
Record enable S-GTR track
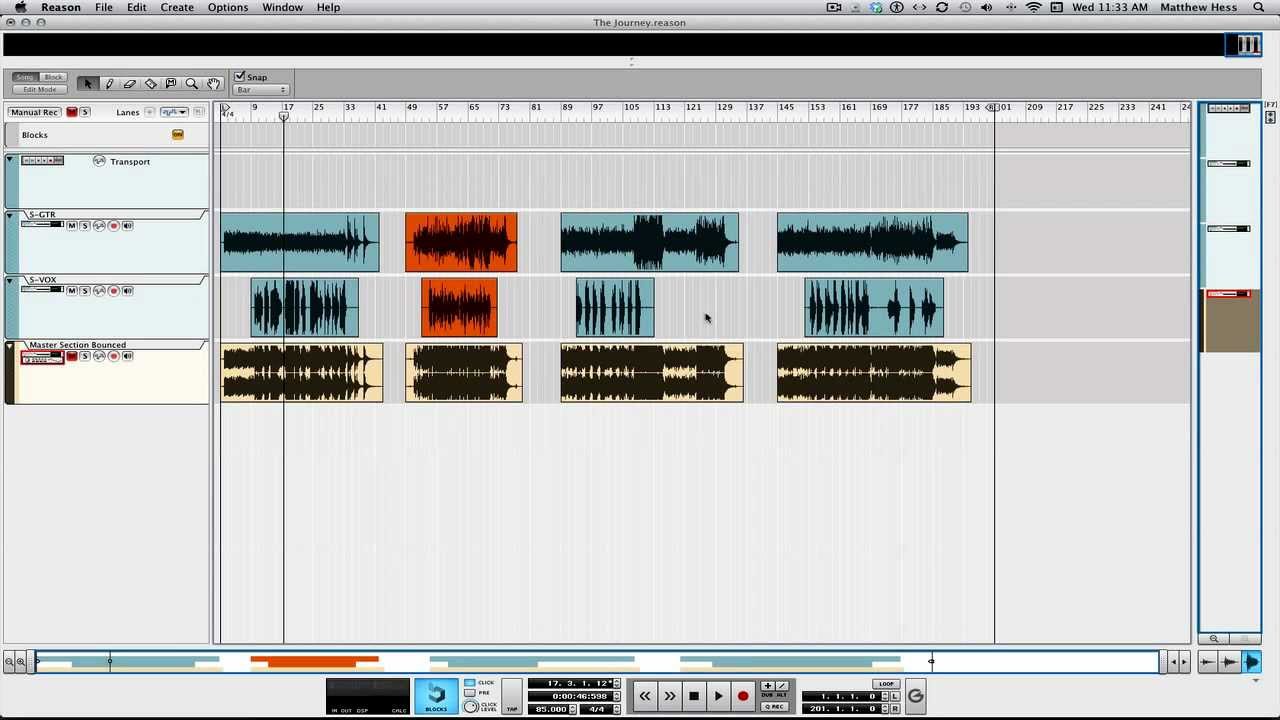point(114,226)
